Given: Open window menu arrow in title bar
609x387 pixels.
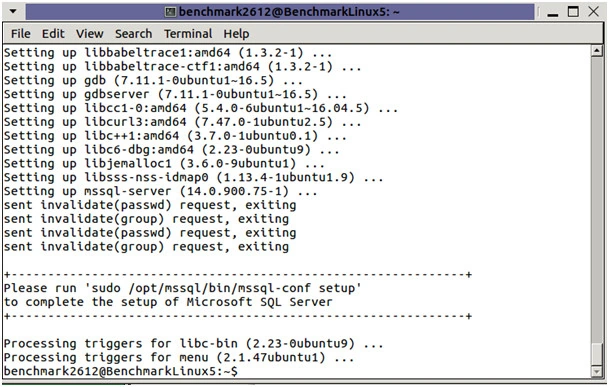Looking at the screenshot, I should click(13, 11).
